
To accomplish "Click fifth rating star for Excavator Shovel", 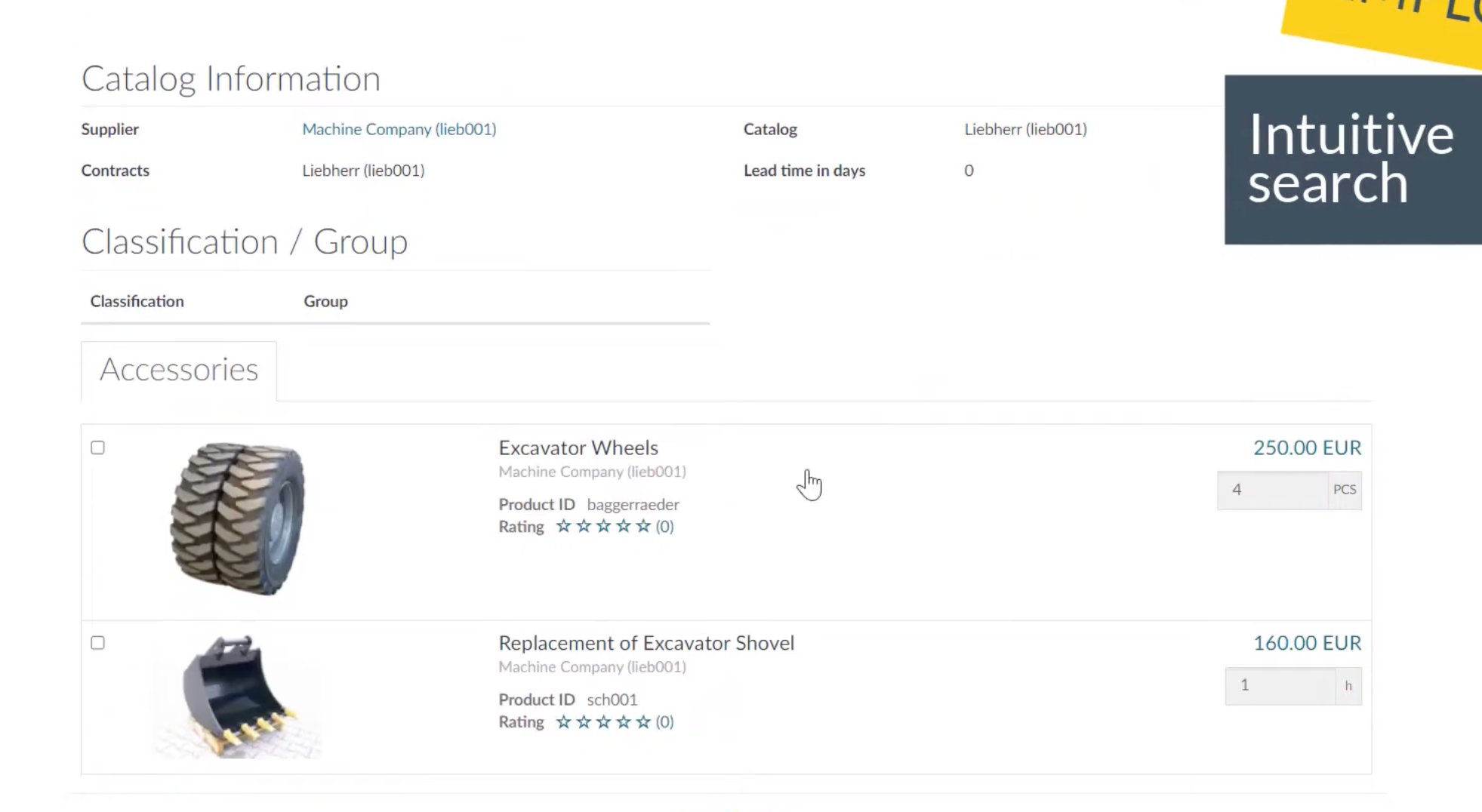I will (643, 722).
